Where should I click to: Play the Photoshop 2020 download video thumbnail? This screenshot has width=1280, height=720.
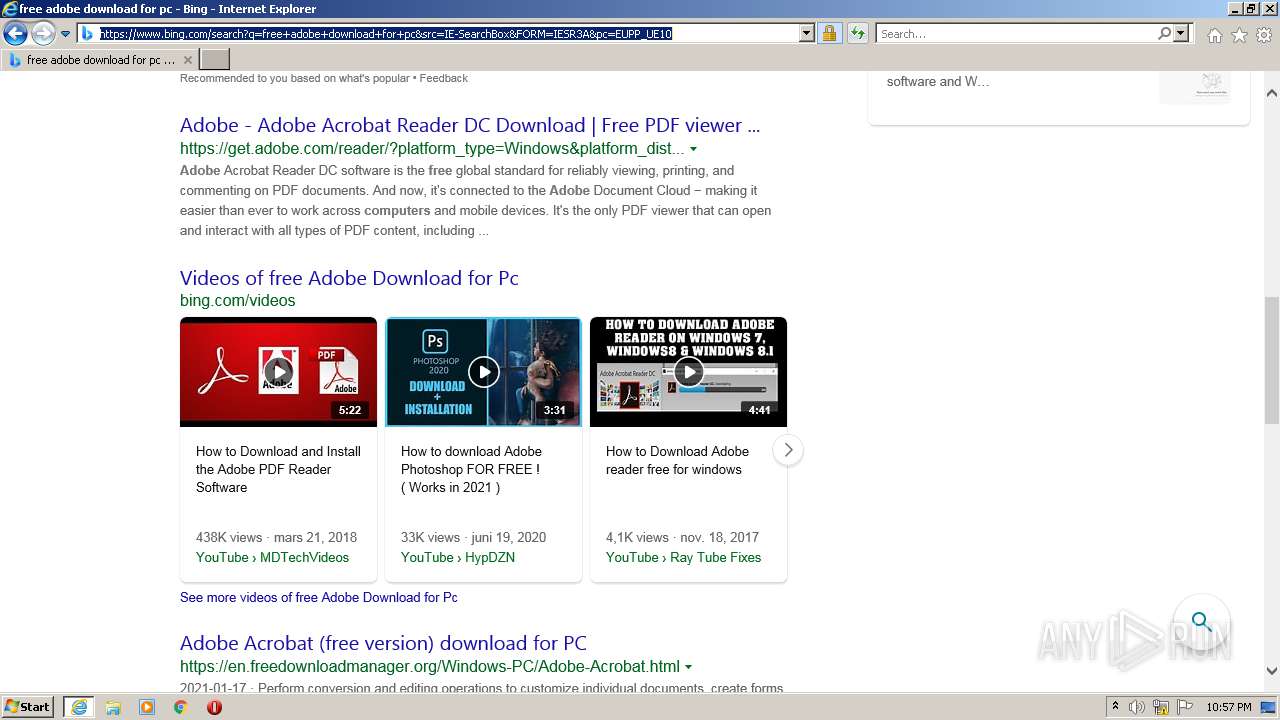point(483,372)
